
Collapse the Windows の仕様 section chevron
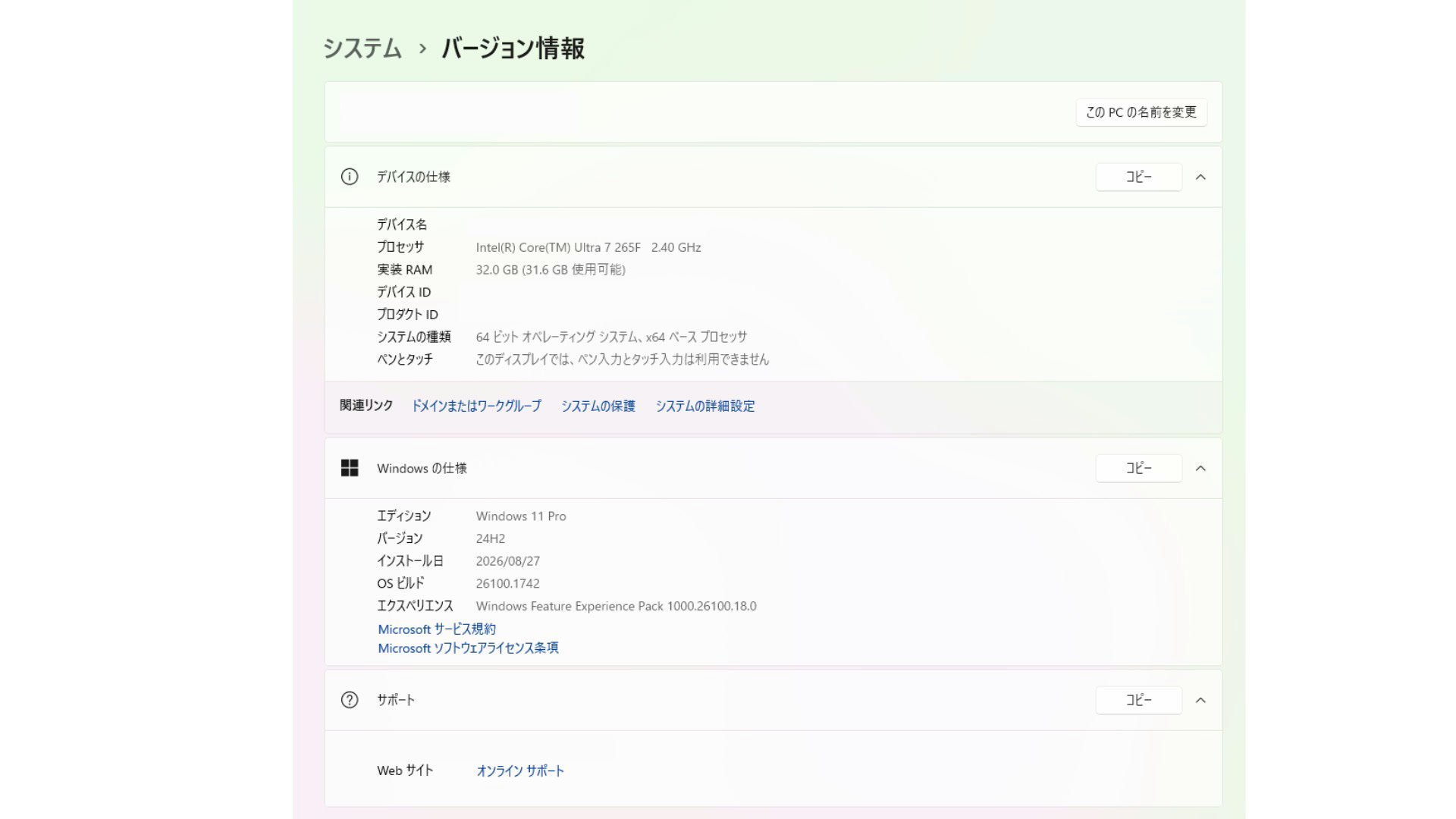1200,468
